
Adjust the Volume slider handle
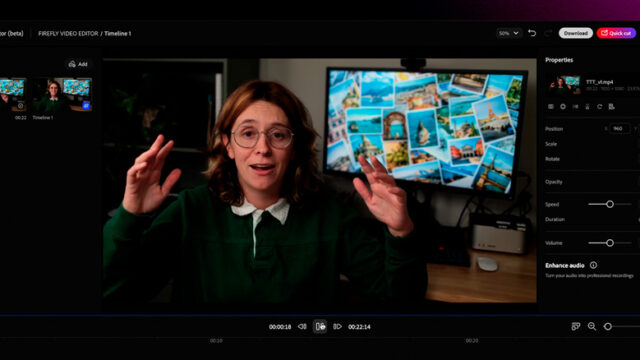[610, 243]
